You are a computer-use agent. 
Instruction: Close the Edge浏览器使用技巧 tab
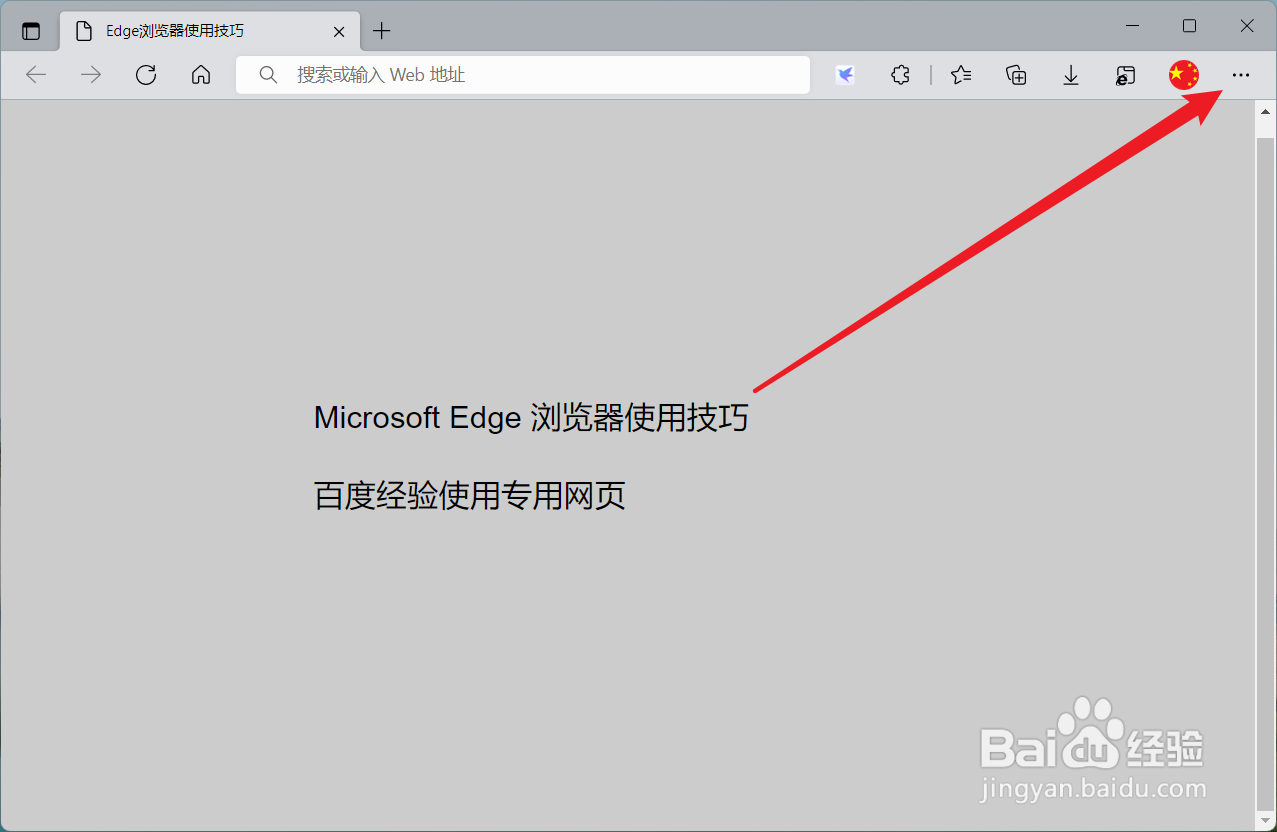[339, 31]
